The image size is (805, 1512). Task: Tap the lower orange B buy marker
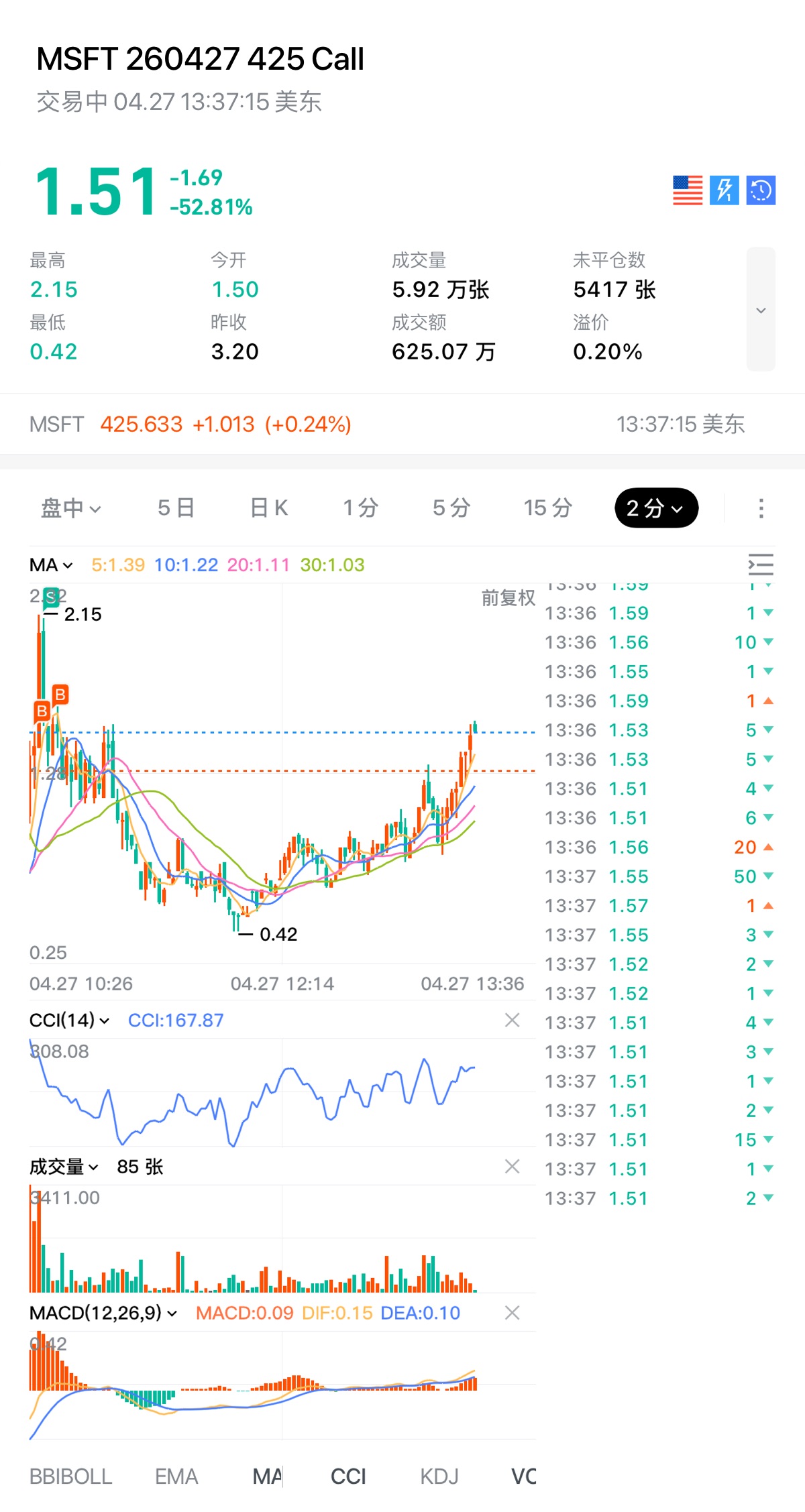click(42, 711)
